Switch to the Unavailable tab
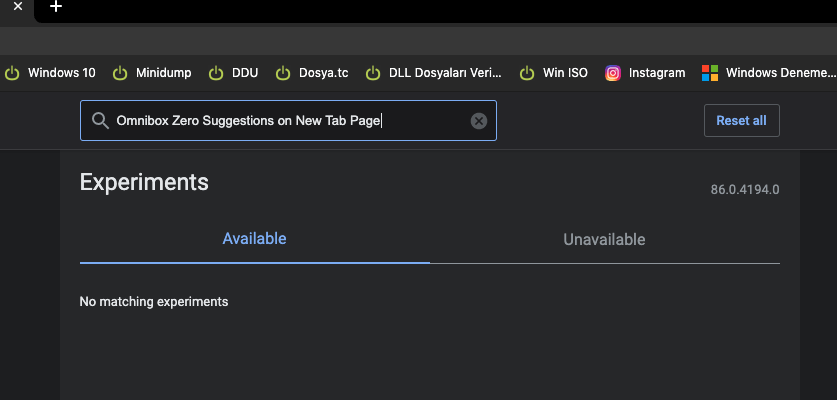The height and width of the screenshot is (400, 837). point(604,240)
